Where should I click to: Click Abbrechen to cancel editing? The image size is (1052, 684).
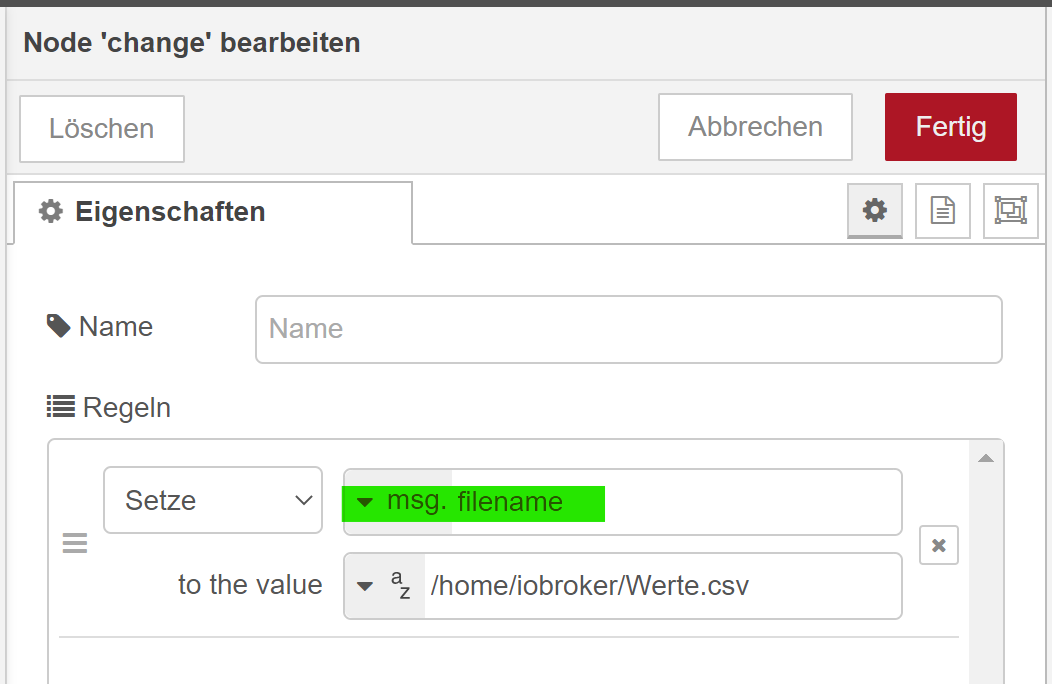[755, 127]
